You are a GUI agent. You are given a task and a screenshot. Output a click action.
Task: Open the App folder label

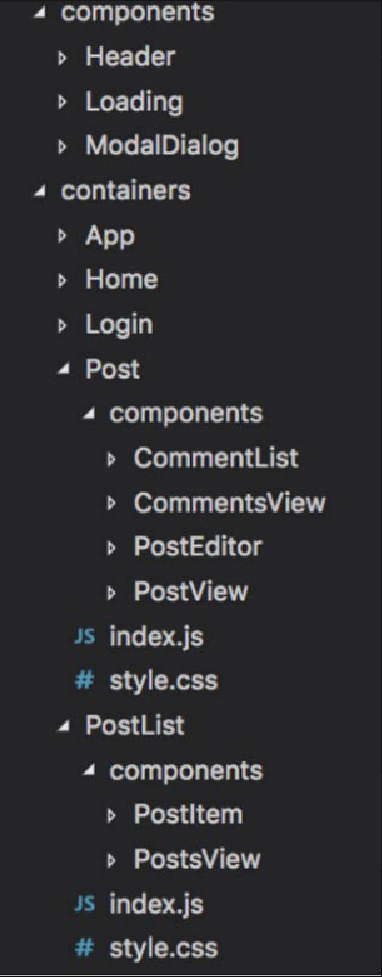pos(110,237)
